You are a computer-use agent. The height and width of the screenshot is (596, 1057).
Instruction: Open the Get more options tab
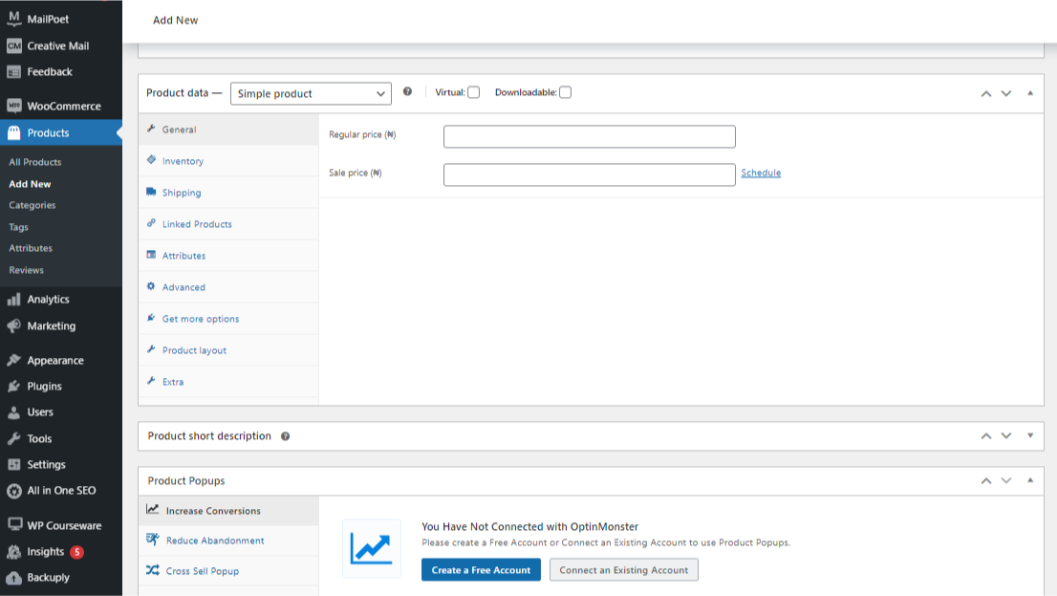point(229,319)
